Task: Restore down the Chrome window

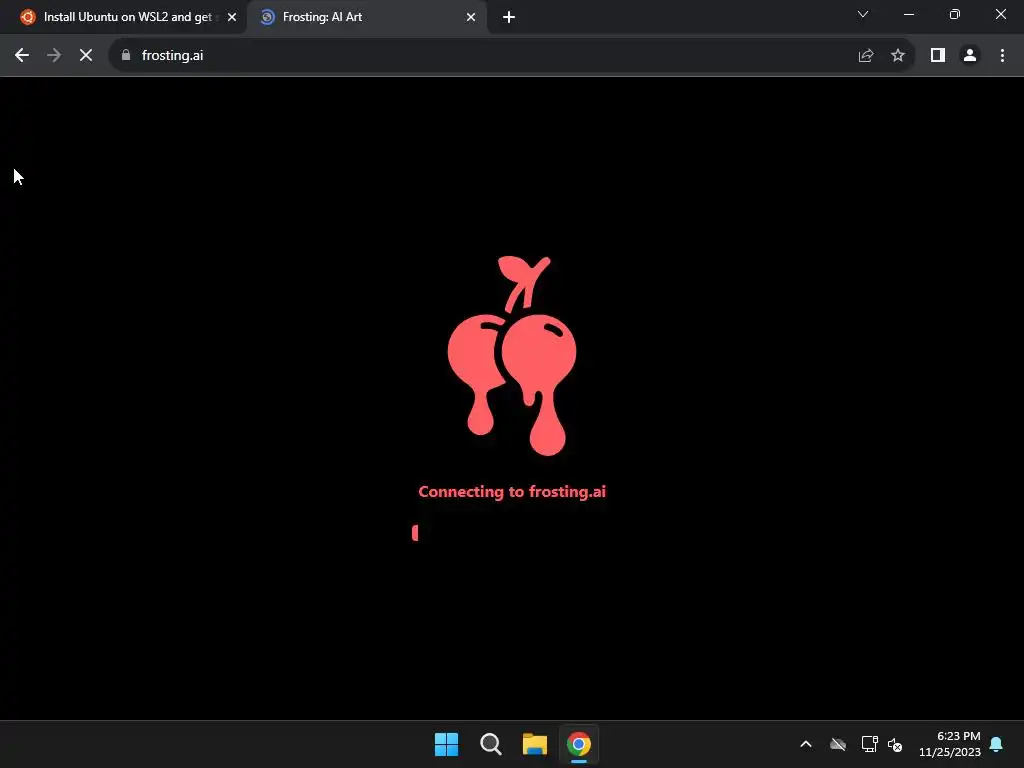Action: [x=954, y=14]
